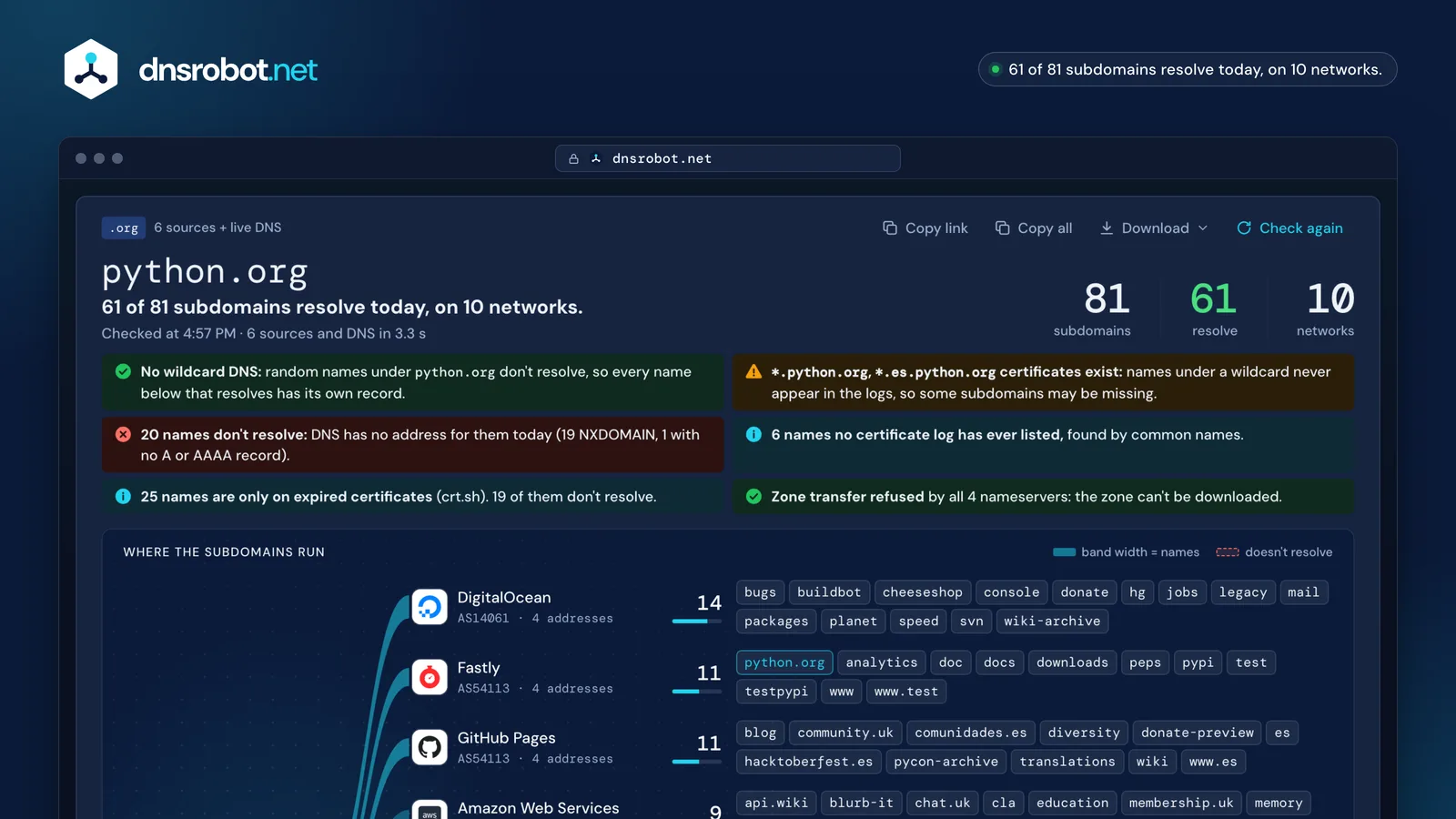1456x819 pixels.
Task: Click the 'wiki-archive' subdomain tag
Action: 1052,622
